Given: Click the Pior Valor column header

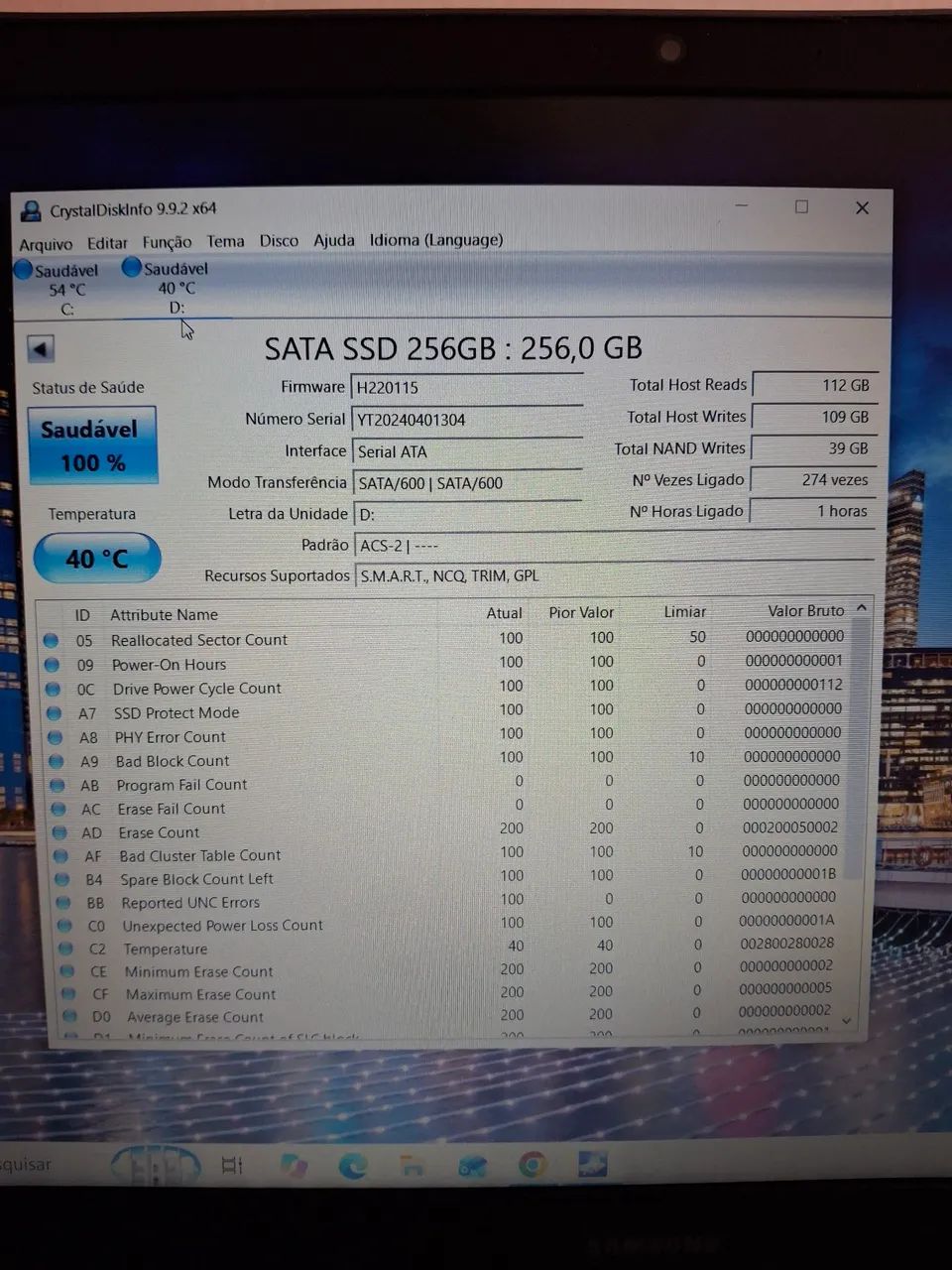Looking at the screenshot, I should (x=581, y=613).
